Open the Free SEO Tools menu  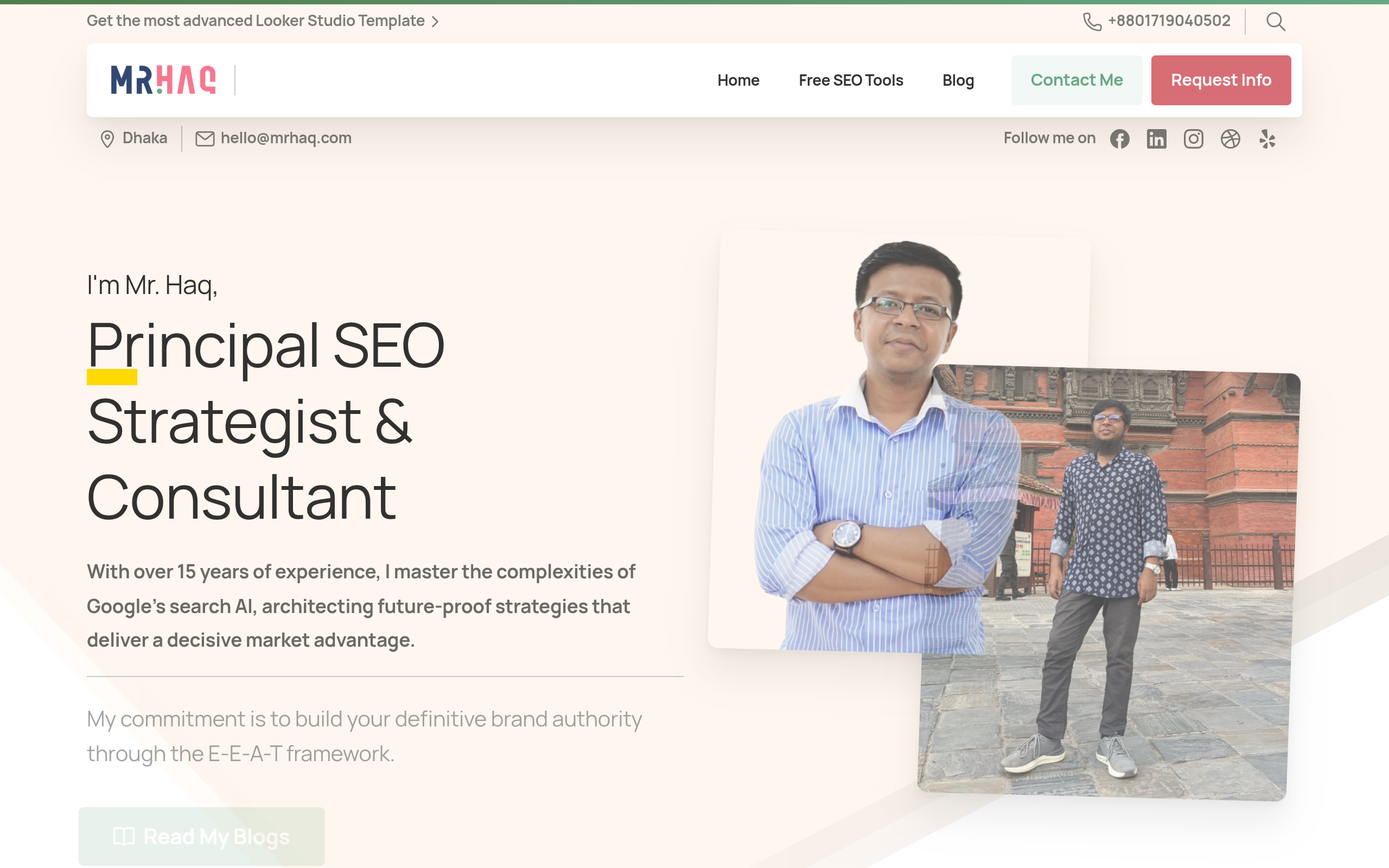[851, 80]
